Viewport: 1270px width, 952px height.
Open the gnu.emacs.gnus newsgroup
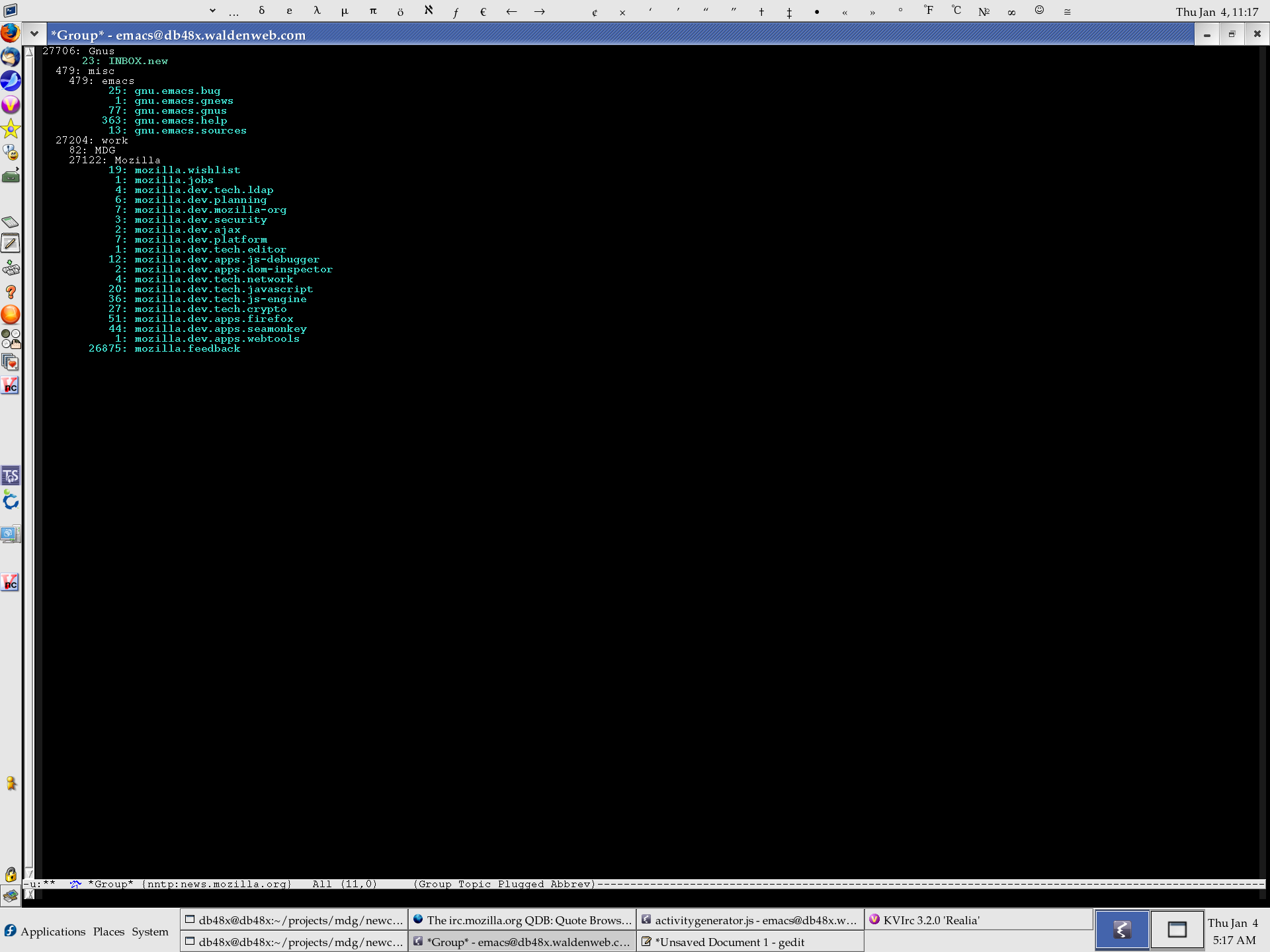pyautogui.click(x=181, y=110)
